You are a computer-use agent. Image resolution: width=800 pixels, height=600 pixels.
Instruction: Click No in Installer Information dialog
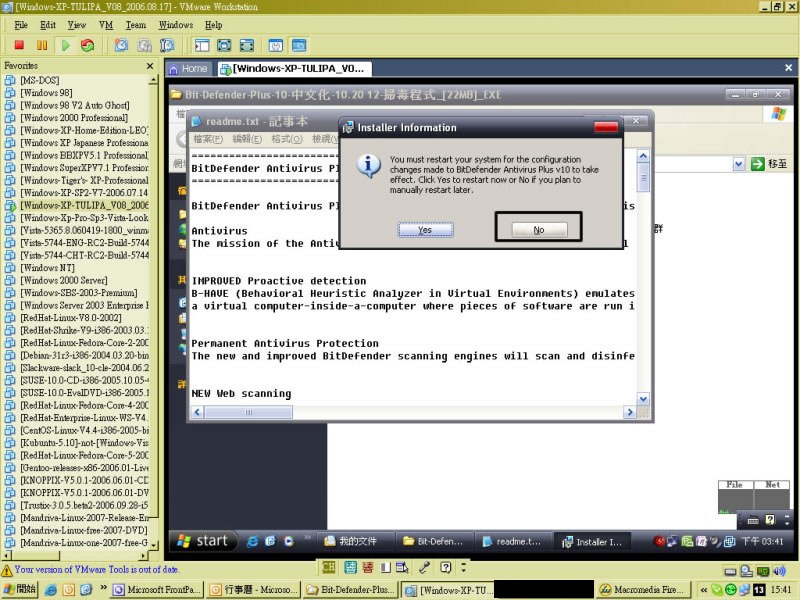(x=539, y=230)
